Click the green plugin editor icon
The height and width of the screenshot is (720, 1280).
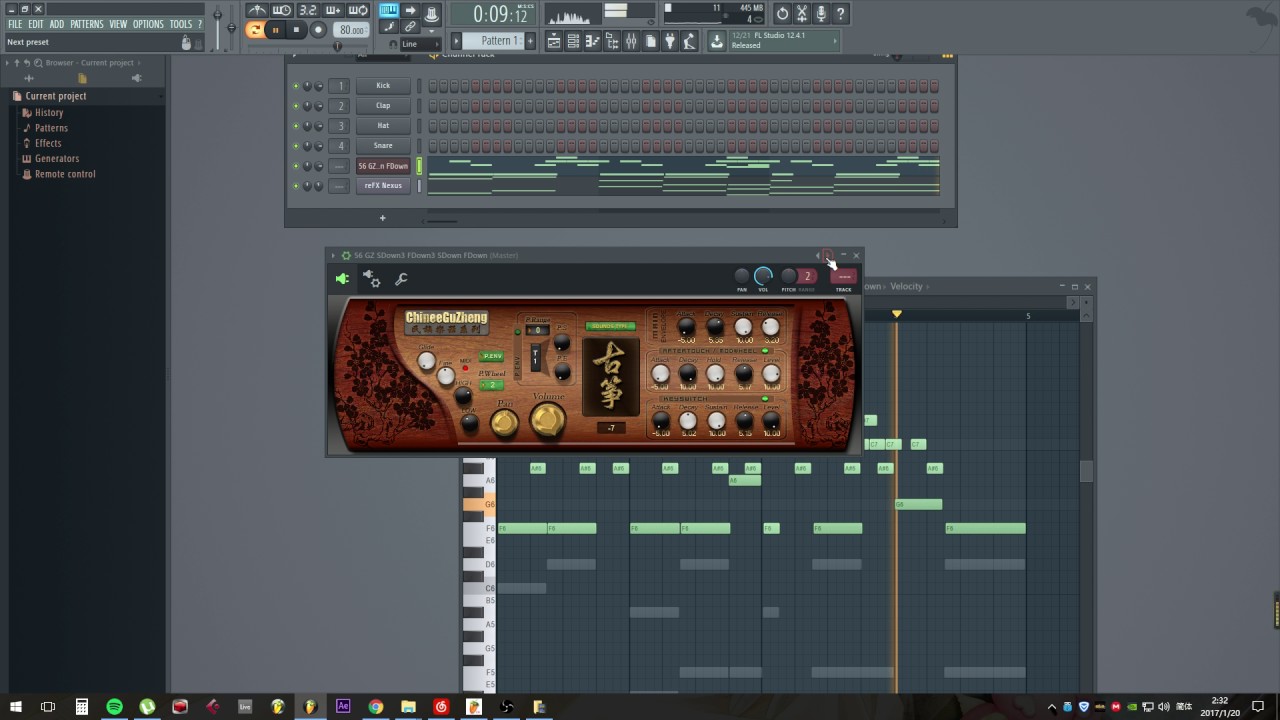click(342, 279)
